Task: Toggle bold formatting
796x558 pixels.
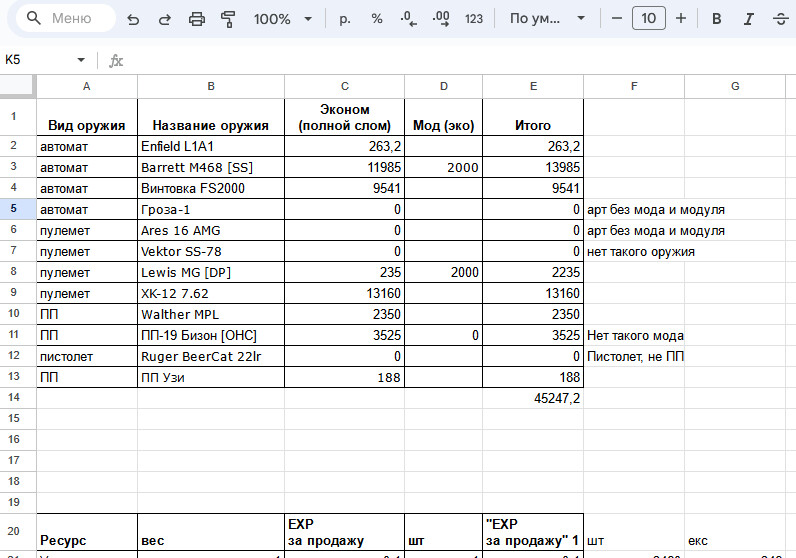Action: click(717, 19)
